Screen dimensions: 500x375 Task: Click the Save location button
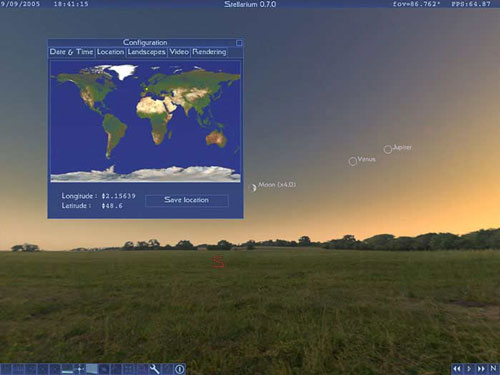(187, 200)
